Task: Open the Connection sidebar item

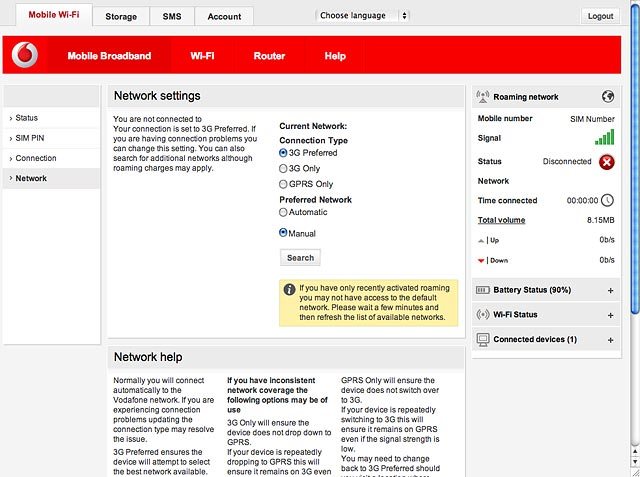Action: click(51, 158)
